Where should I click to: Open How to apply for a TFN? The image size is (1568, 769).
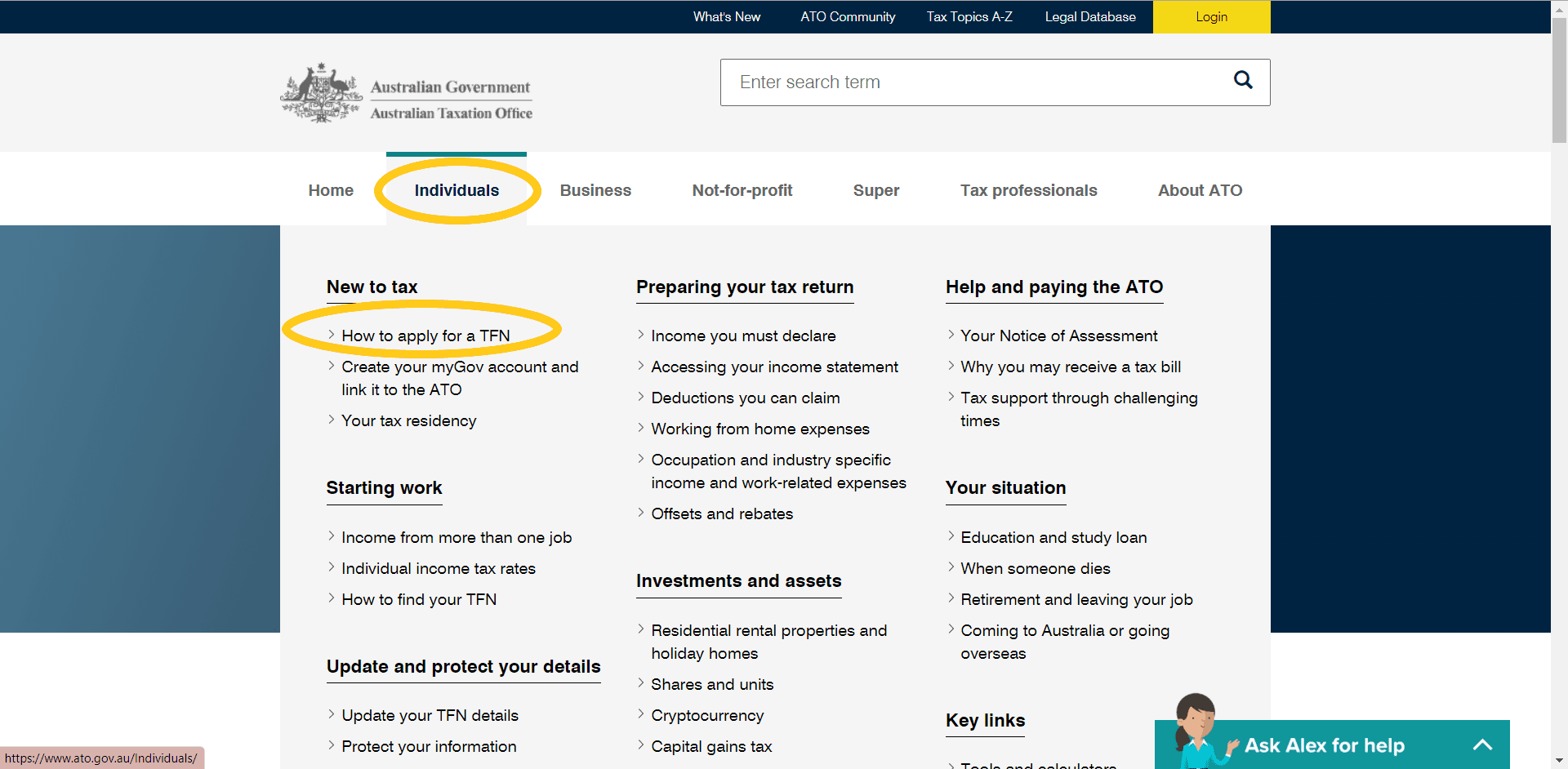(425, 336)
